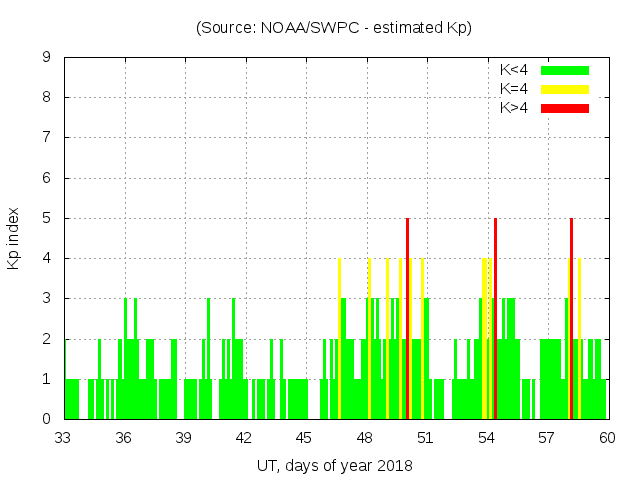640x480 pixels.
Task: Click the 'Kp index' vertical axis label
Action: (14, 238)
